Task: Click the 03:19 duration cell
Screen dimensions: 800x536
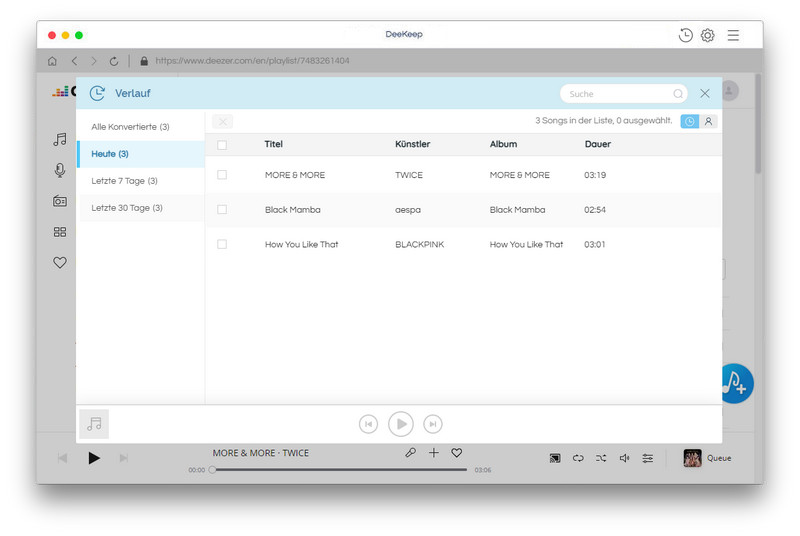Action: tap(595, 175)
